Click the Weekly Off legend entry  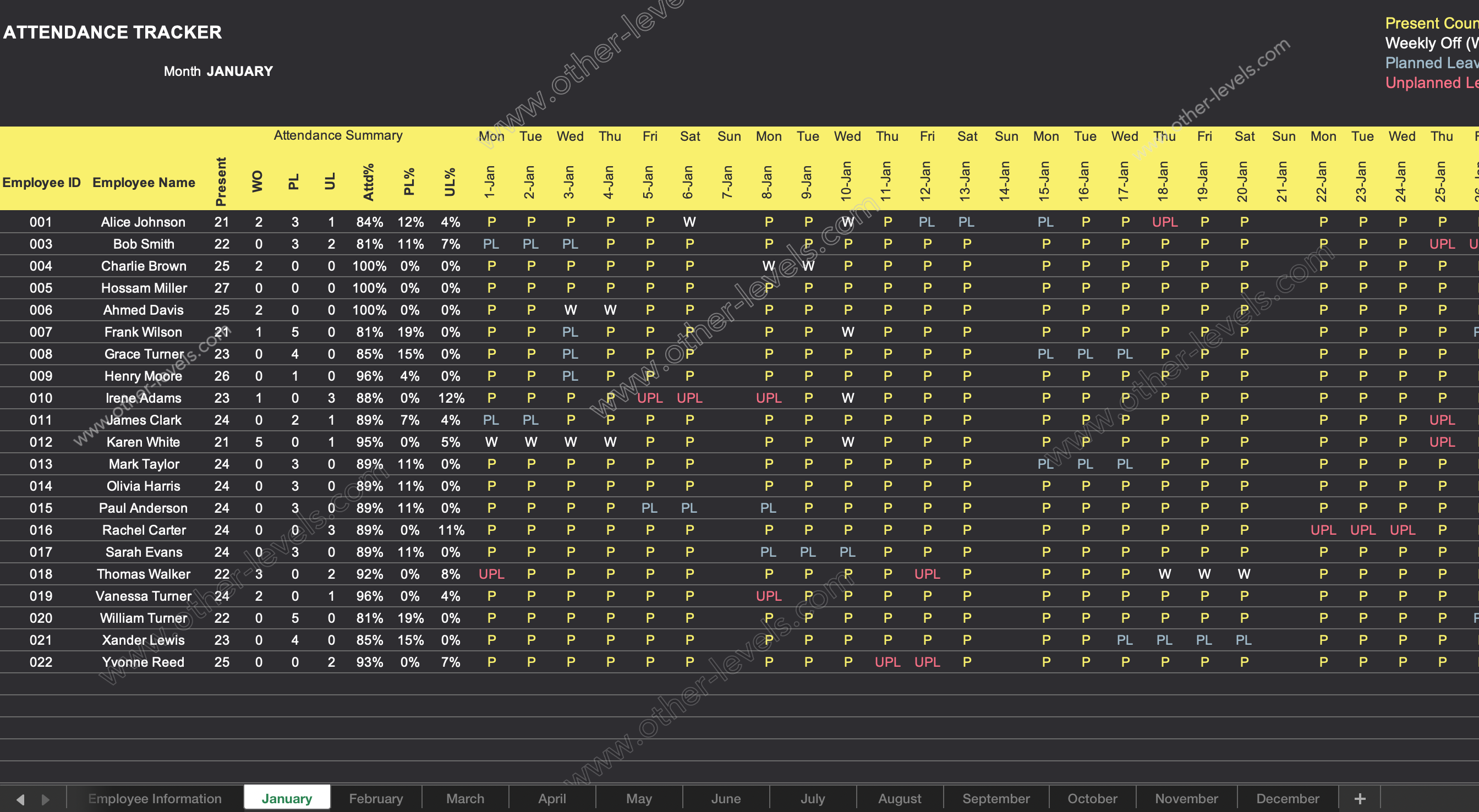(1431, 43)
